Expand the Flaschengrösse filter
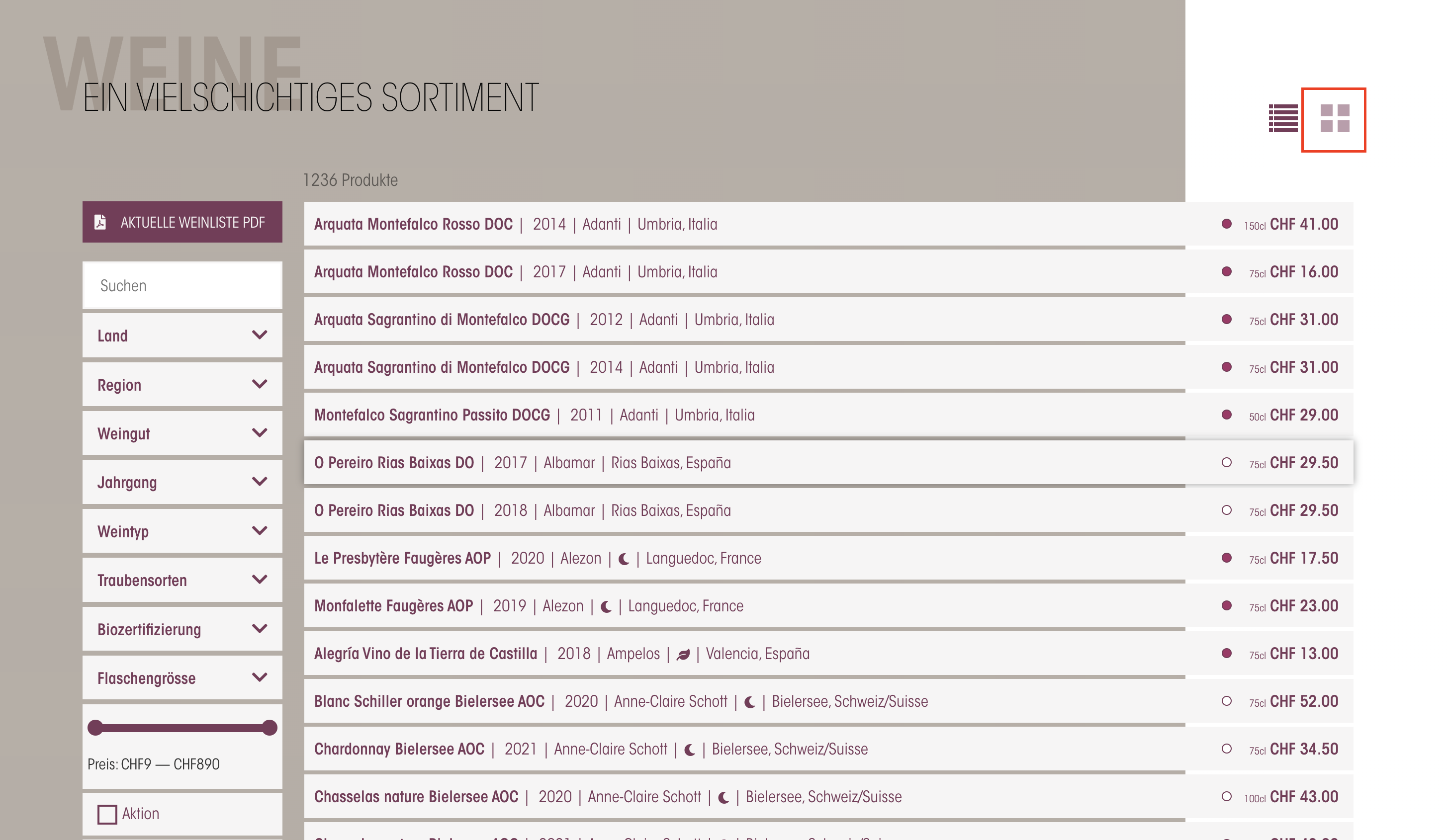This screenshot has width=1447, height=840. pos(182,678)
